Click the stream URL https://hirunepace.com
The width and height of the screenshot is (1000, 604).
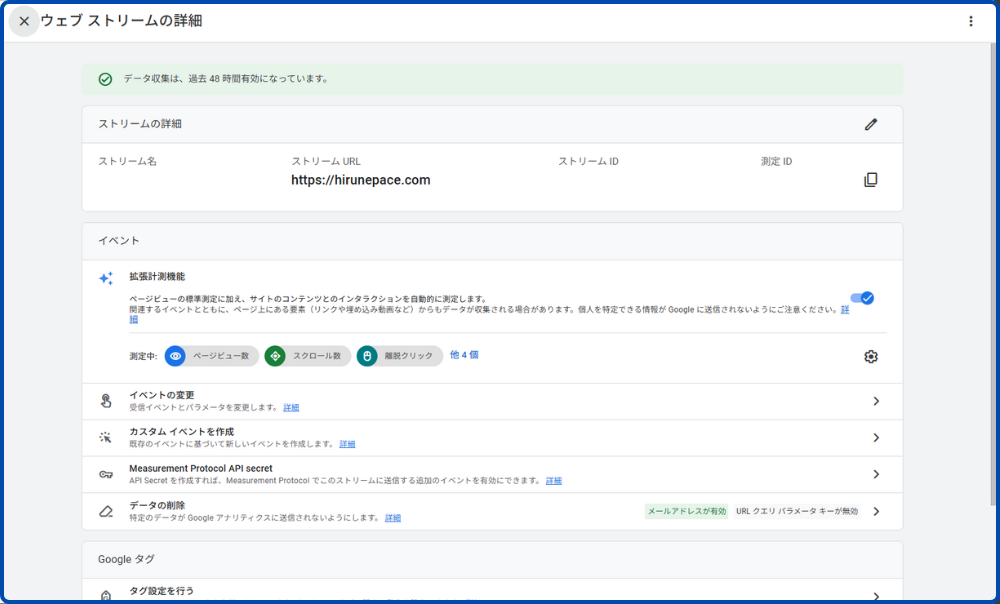tap(360, 180)
